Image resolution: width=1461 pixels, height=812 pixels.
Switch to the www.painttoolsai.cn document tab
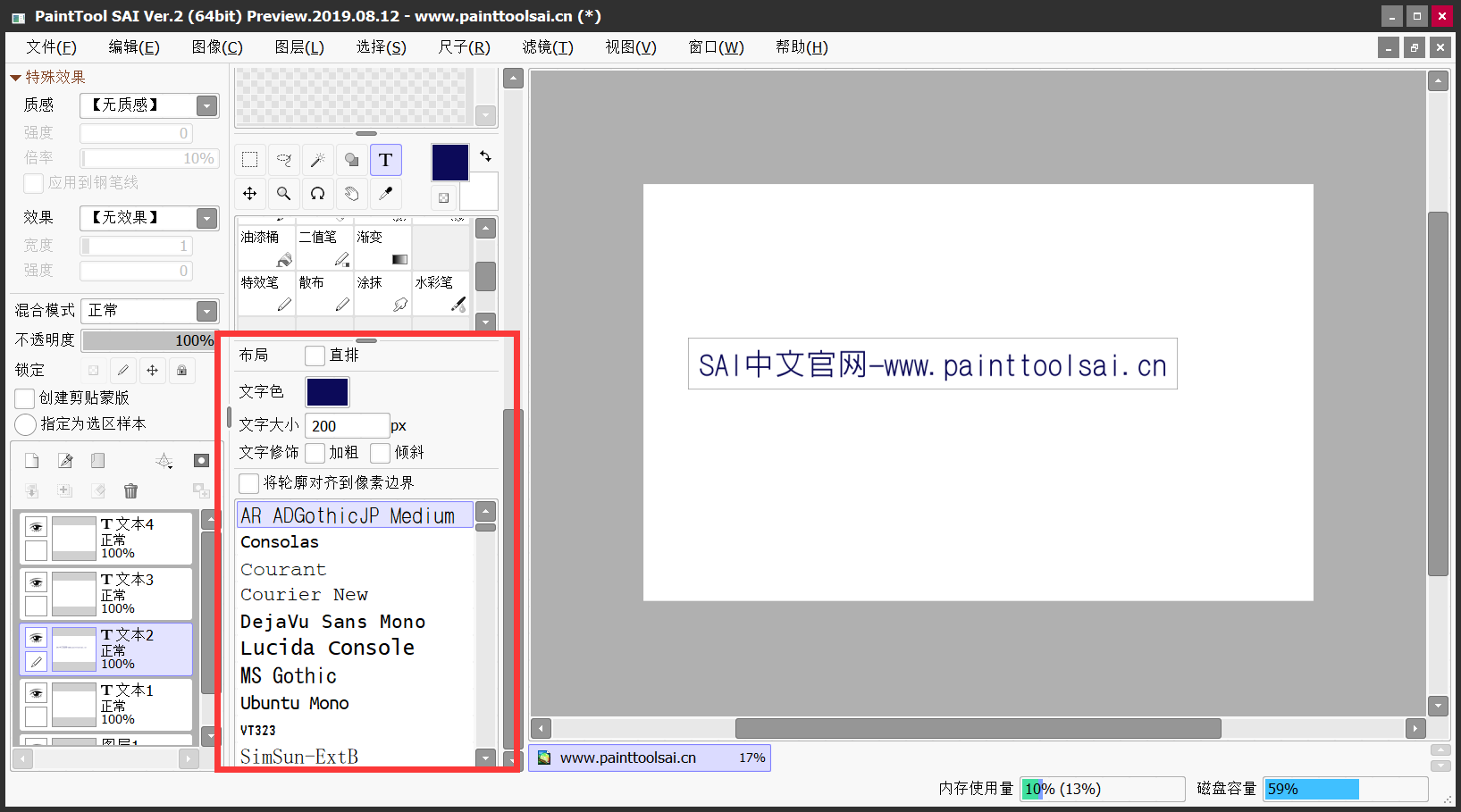650,758
